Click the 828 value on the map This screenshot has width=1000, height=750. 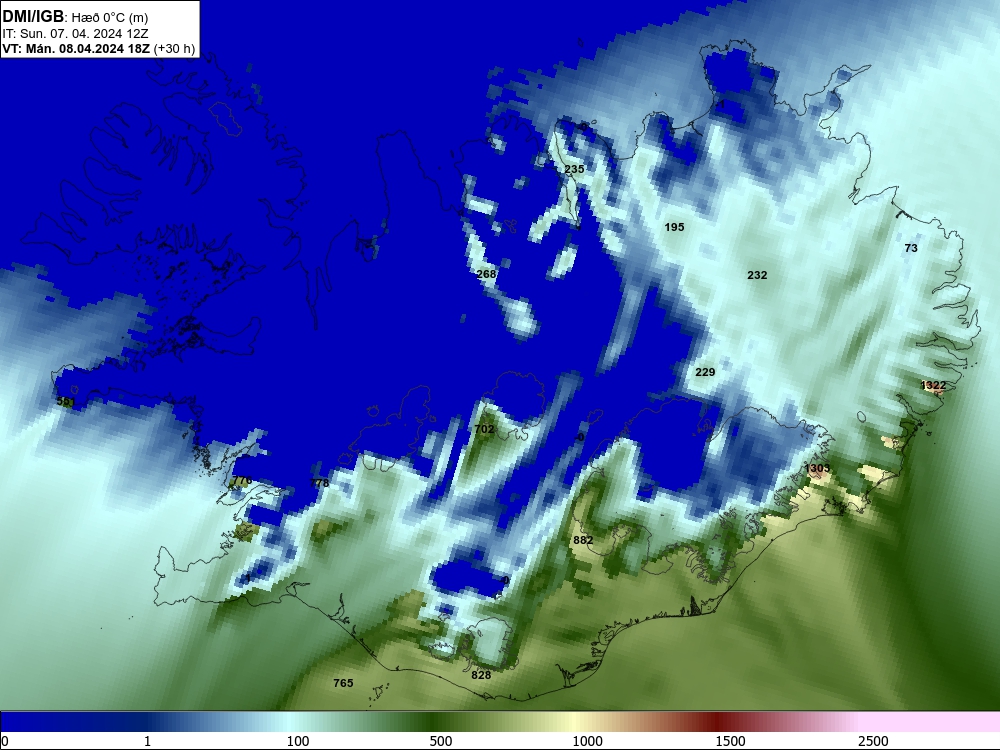(x=481, y=675)
